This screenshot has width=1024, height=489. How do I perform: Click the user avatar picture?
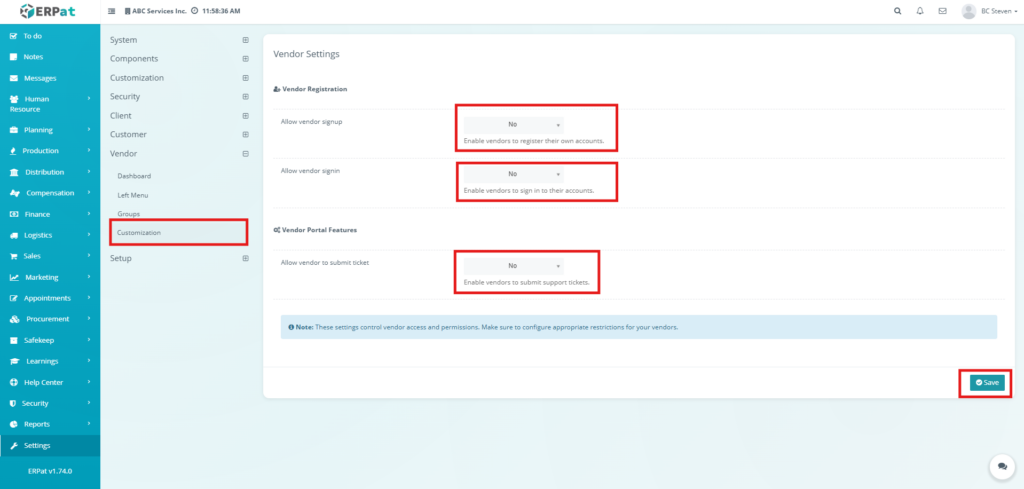pyautogui.click(x=968, y=11)
